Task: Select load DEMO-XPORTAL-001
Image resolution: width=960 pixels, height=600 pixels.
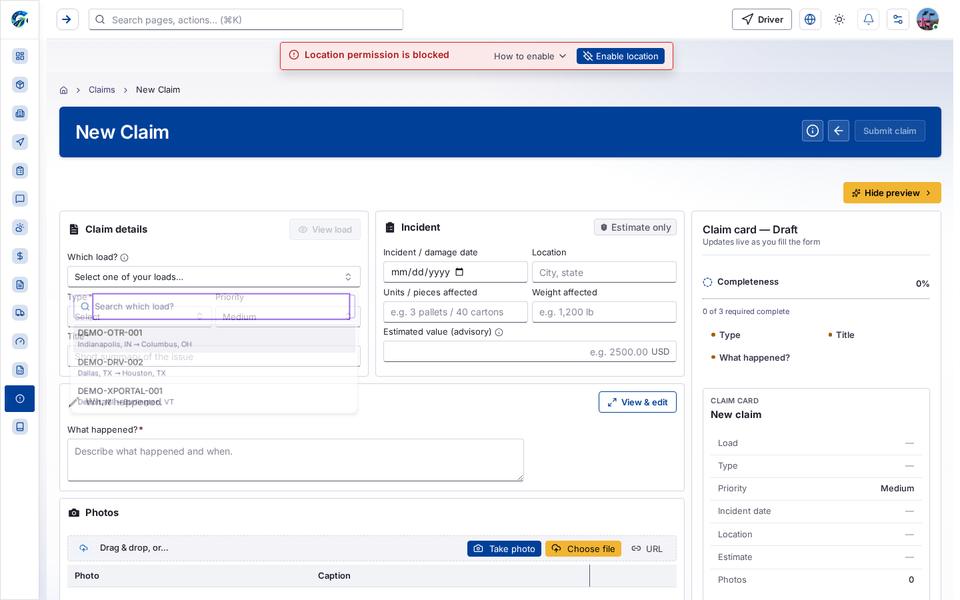Action: 213,396
